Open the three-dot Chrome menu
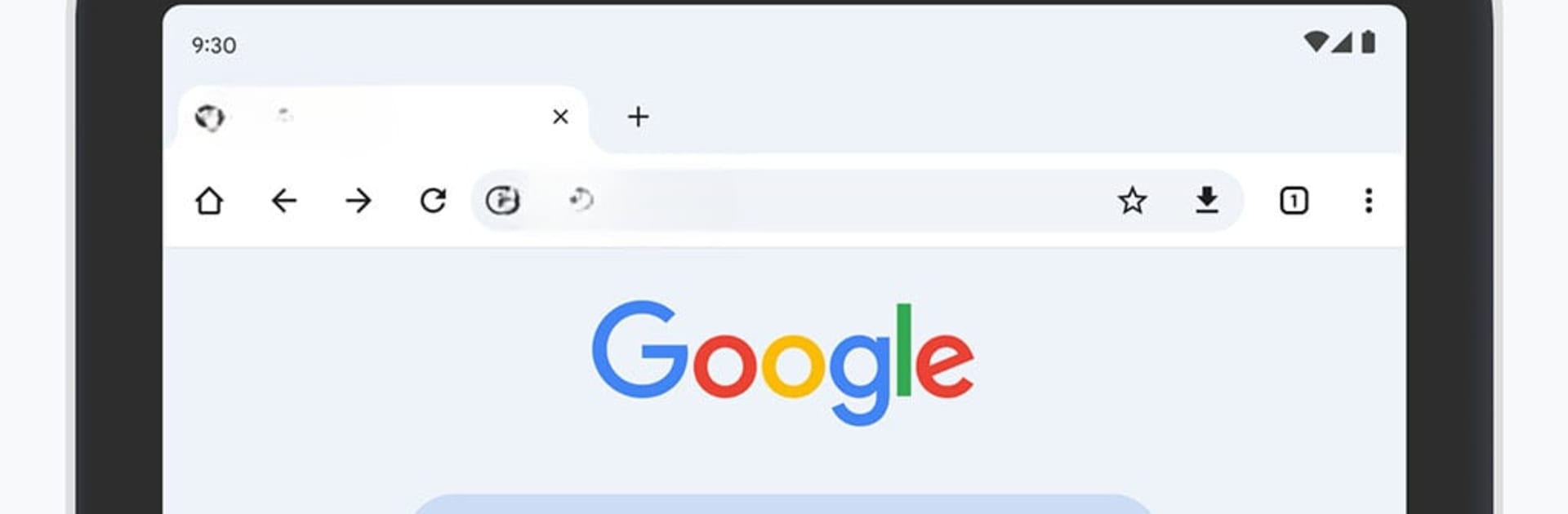Image resolution: width=1568 pixels, height=514 pixels. (1369, 200)
